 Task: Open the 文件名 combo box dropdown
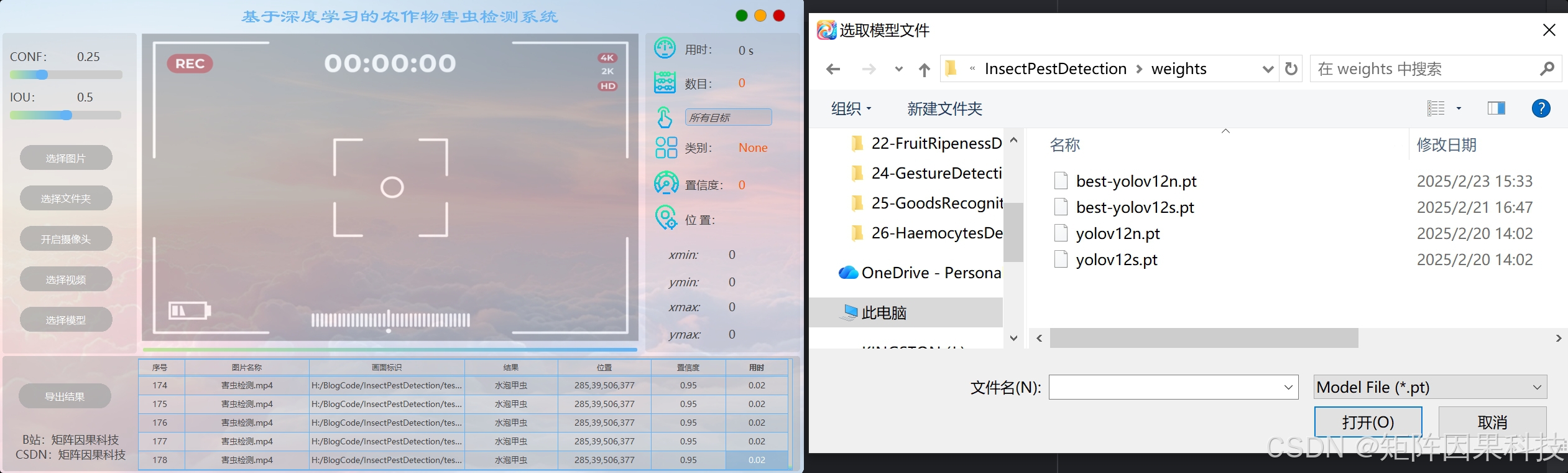point(1288,387)
